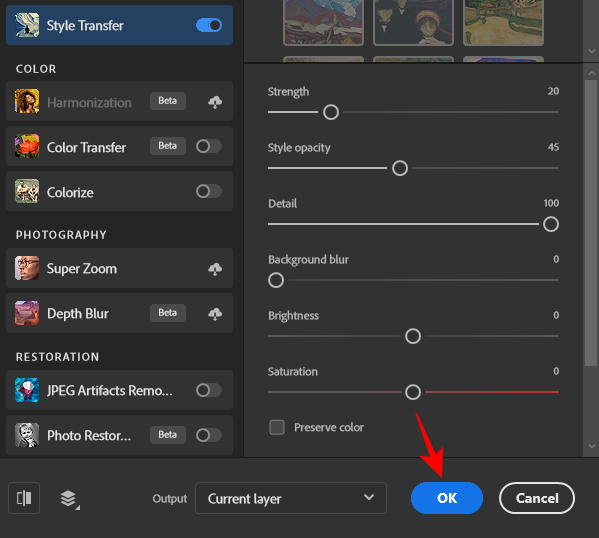Select the Style Transfer filter label
Screen dimensions: 599x538
pos(85,26)
